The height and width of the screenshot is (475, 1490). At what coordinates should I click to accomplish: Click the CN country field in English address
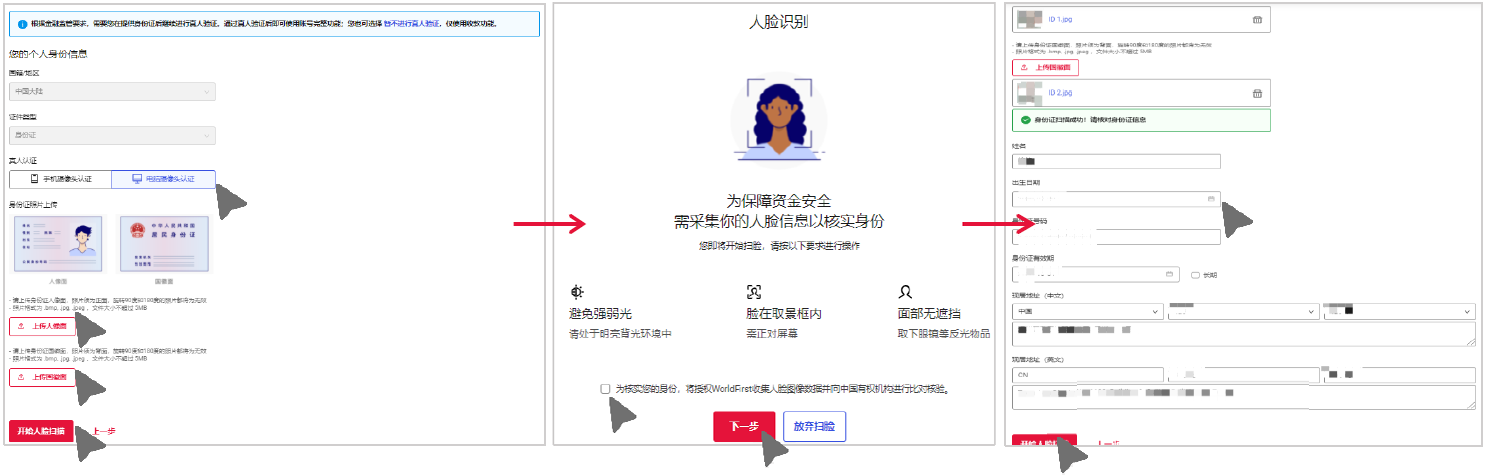pyautogui.click(x=1088, y=375)
